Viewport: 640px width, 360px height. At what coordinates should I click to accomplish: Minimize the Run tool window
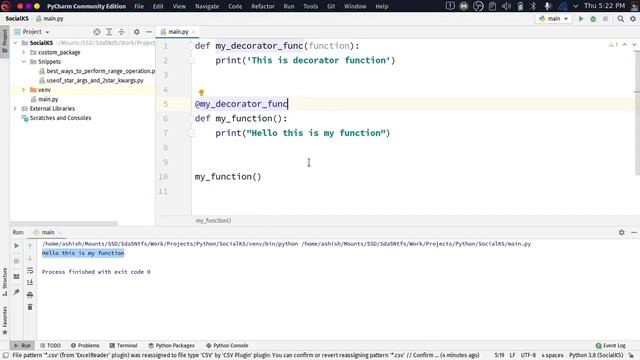point(634,232)
